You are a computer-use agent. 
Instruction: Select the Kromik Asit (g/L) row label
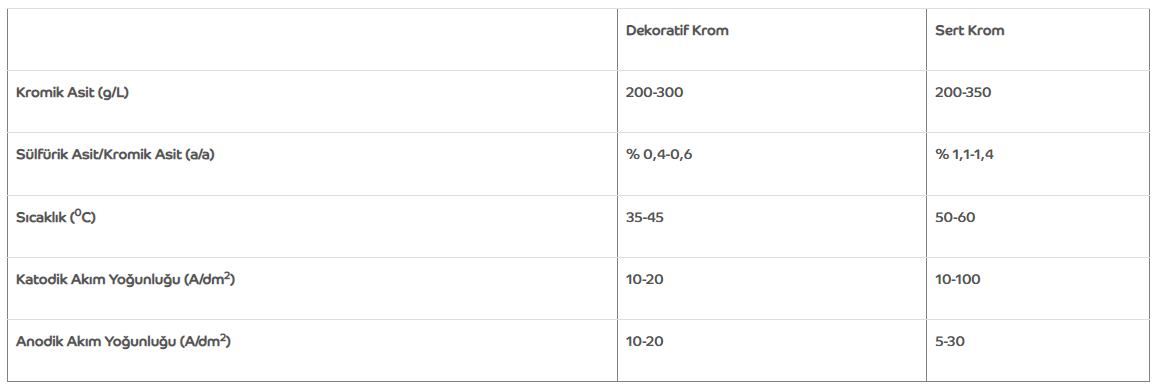tap(72, 93)
